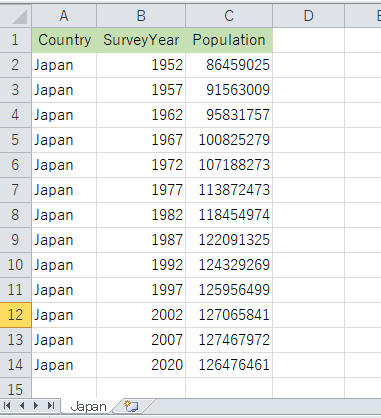
Task: Select row 13 header
Action: (x=16, y=340)
